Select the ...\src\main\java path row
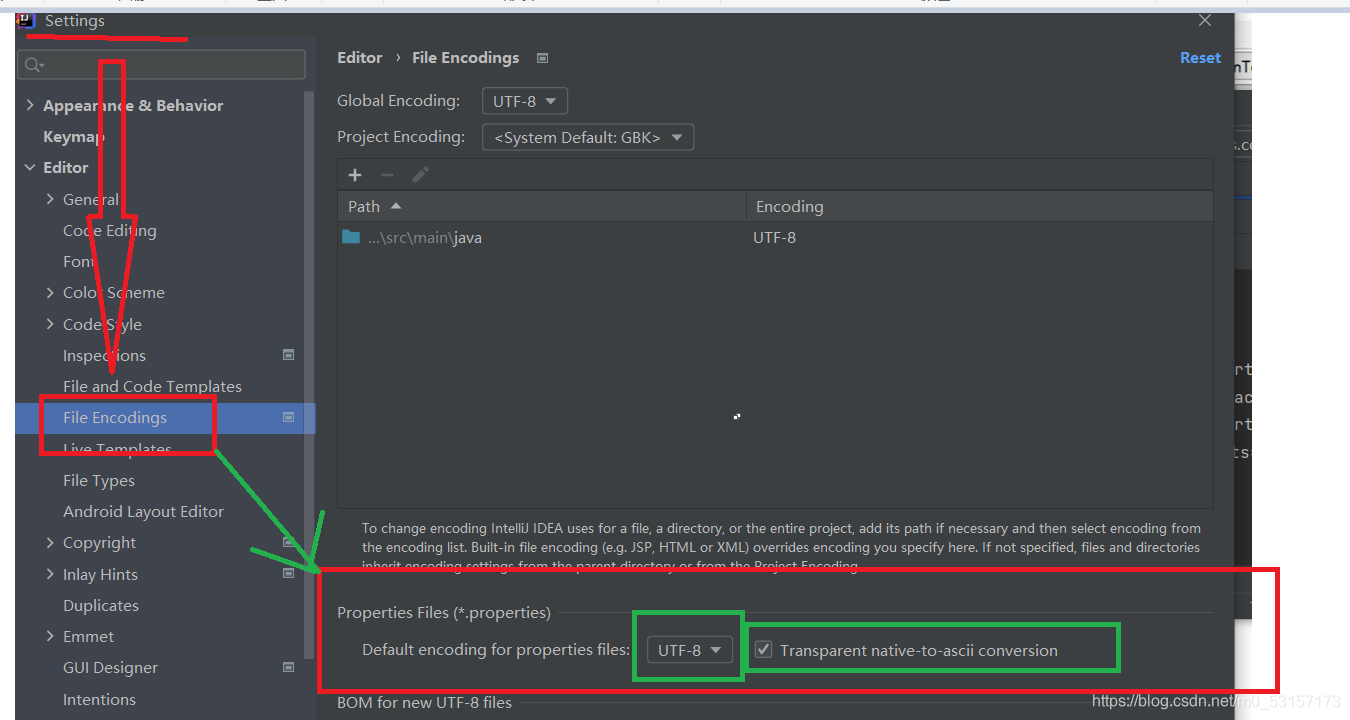1350x720 pixels. coord(775,237)
